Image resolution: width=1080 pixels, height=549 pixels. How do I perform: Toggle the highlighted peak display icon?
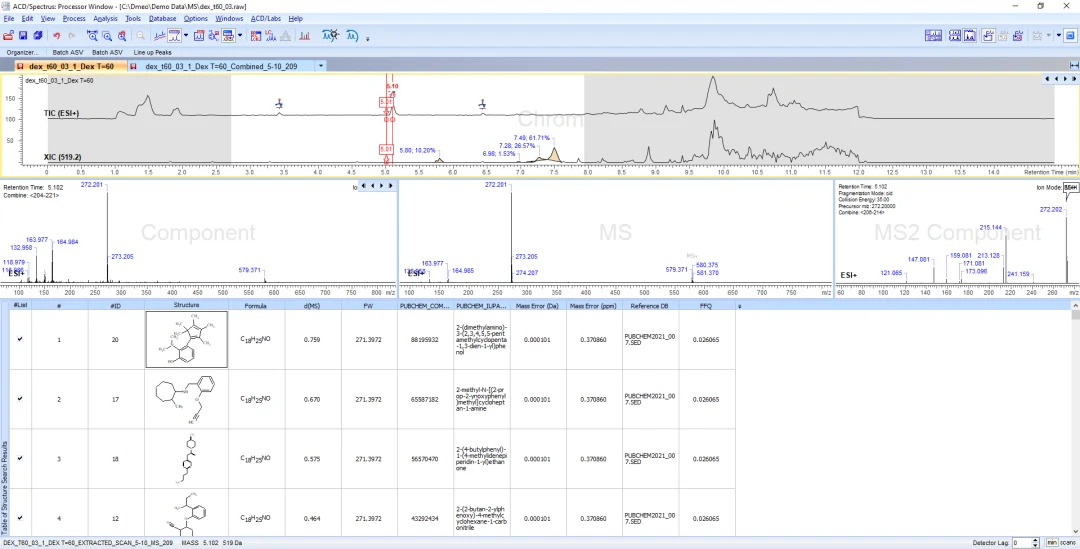pyautogui.click(x=174, y=35)
